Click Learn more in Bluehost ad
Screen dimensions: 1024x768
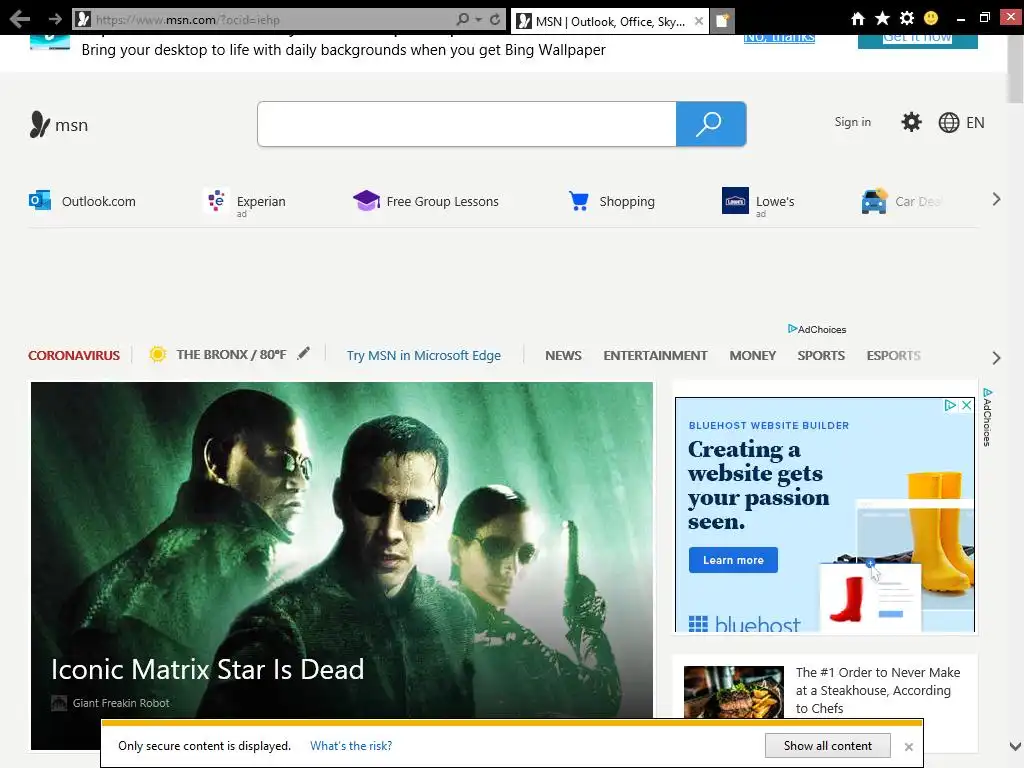tap(733, 560)
